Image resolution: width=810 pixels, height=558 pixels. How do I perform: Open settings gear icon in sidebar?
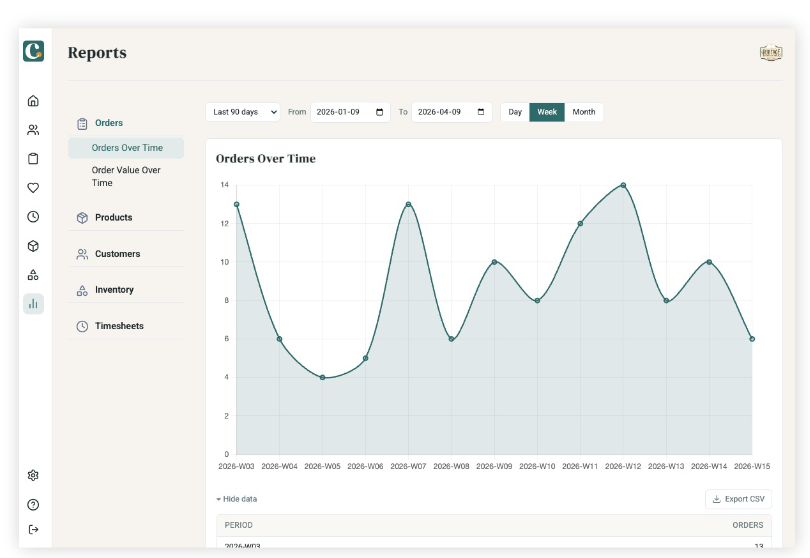coord(33,475)
